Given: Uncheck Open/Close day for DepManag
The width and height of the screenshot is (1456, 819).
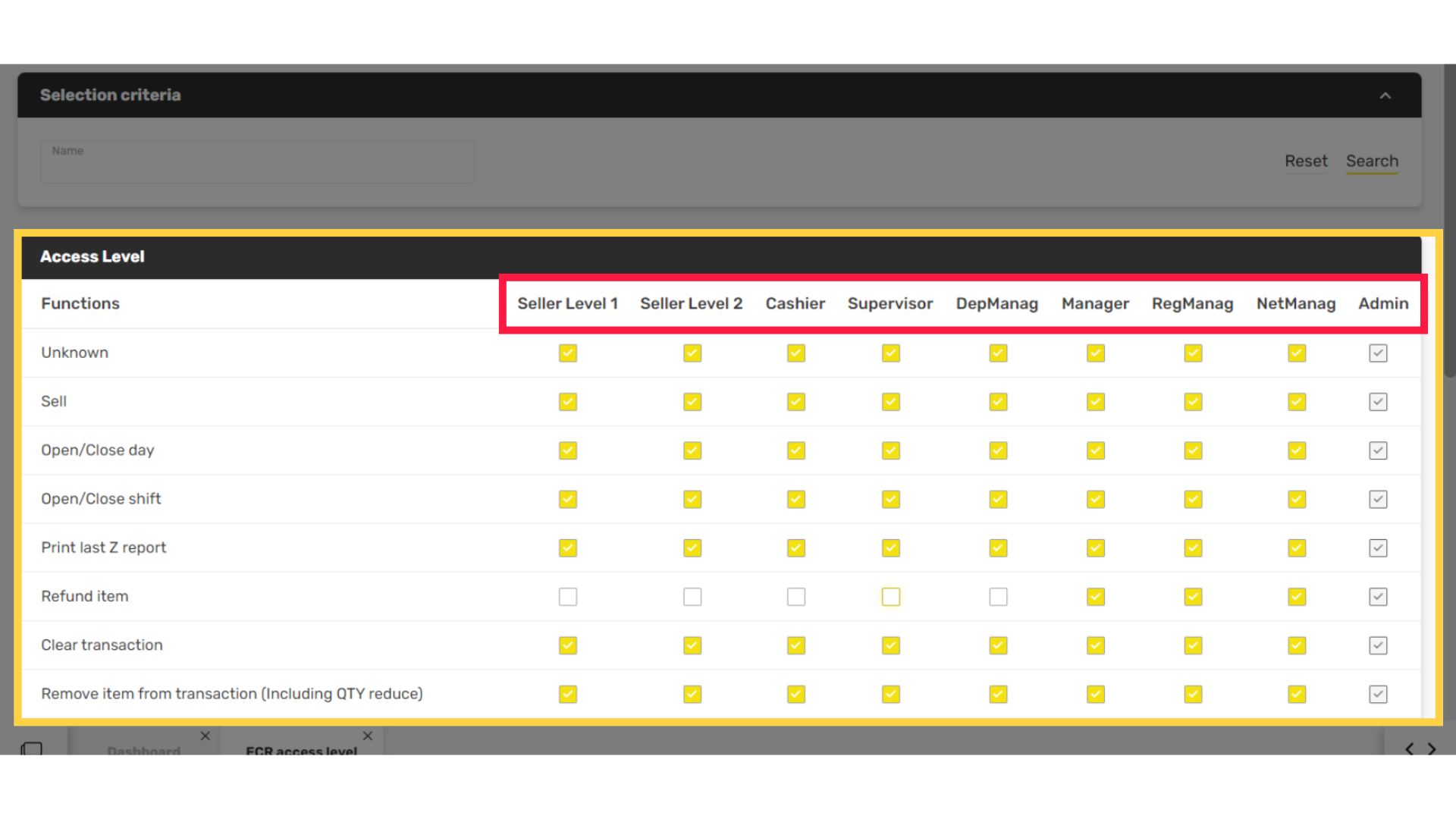Looking at the screenshot, I should 998,450.
